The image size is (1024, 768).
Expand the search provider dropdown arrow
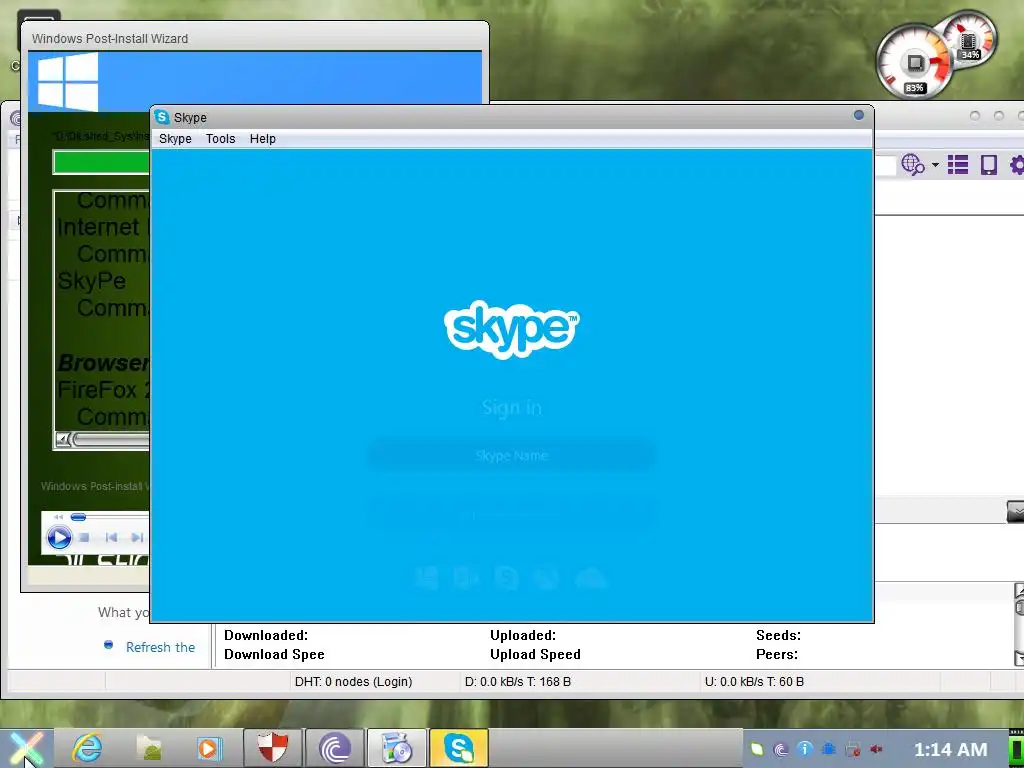[x=935, y=165]
